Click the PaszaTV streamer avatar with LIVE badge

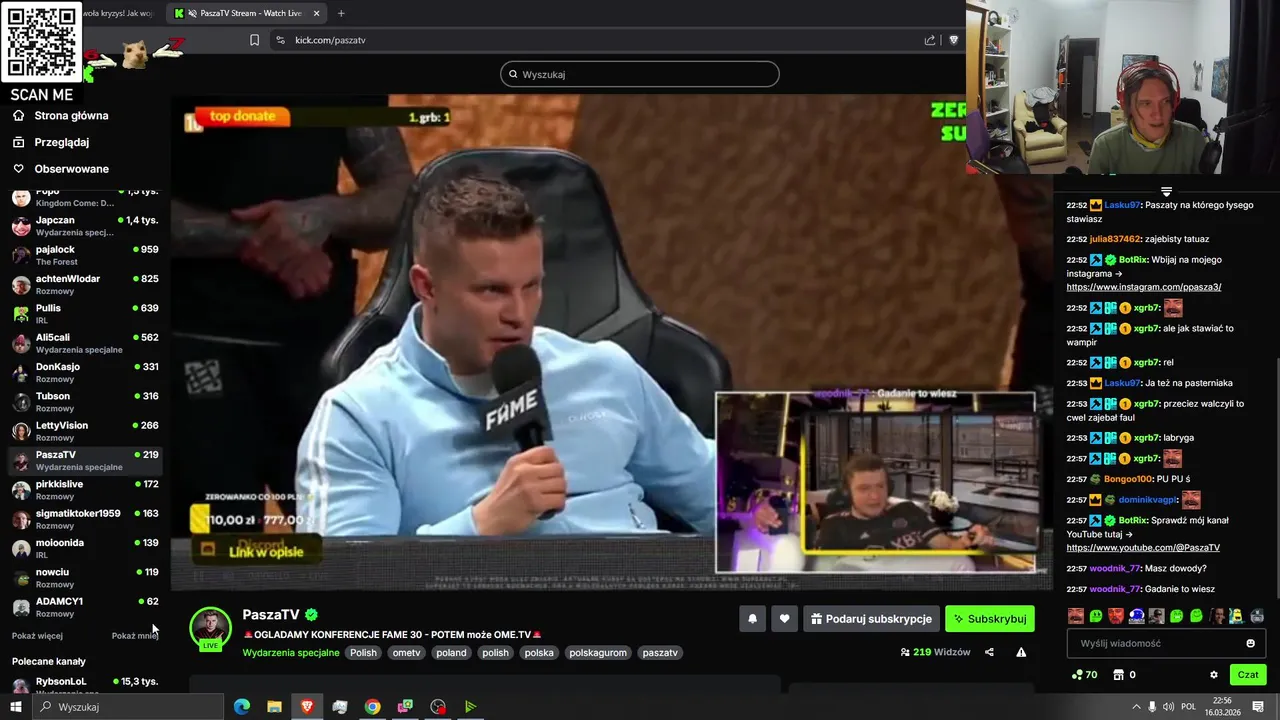pyautogui.click(x=210, y=629)
